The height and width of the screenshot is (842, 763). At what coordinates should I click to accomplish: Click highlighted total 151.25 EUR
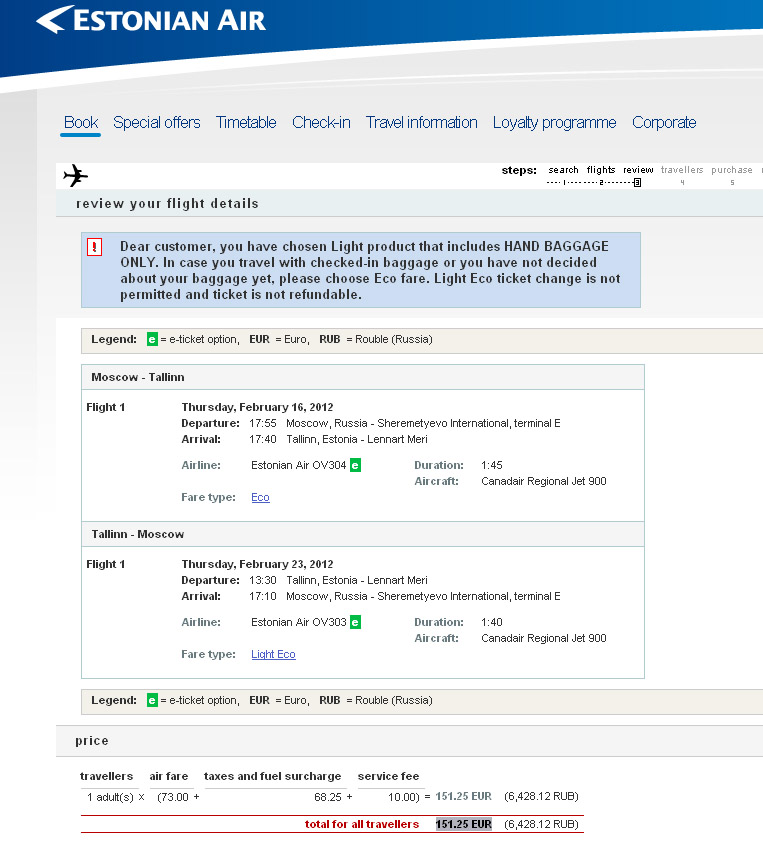(x=463, y=824)
